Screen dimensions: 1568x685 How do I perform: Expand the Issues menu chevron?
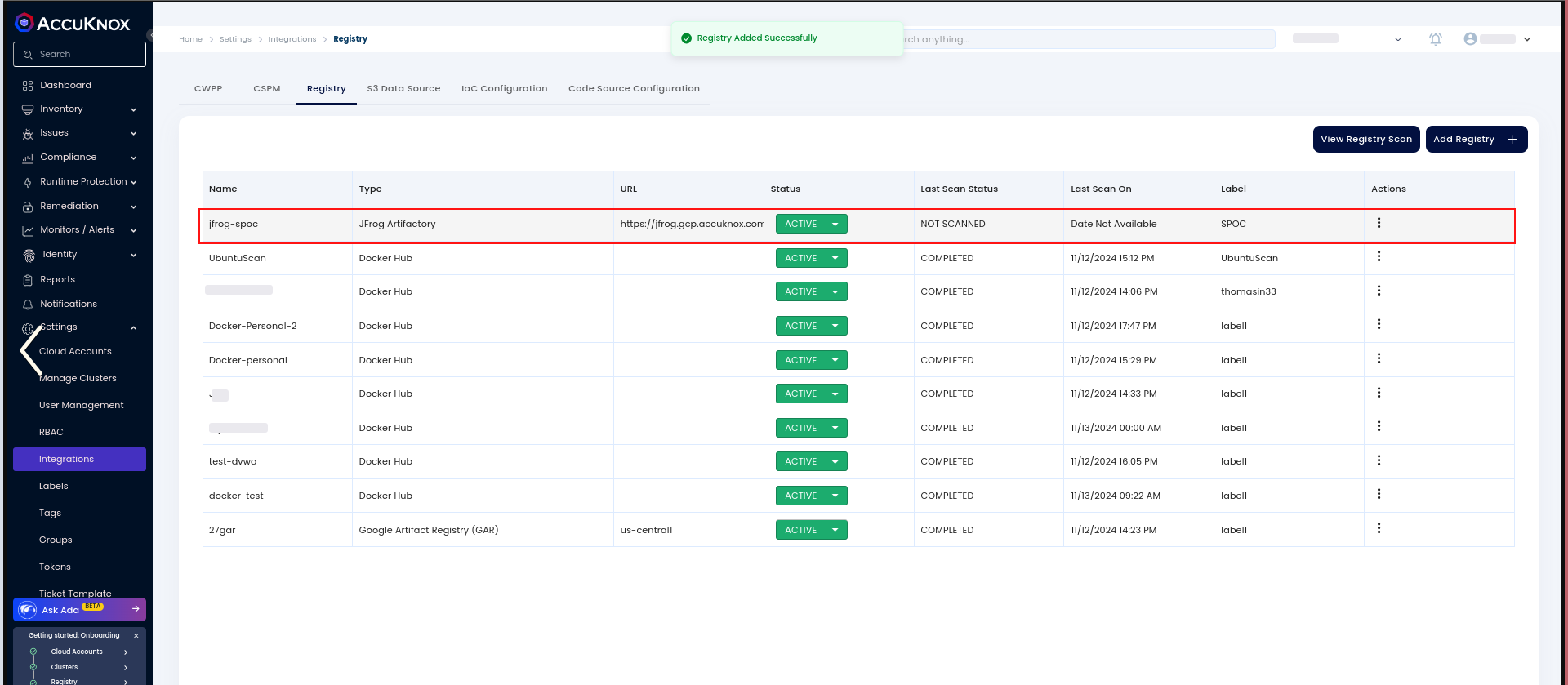tap(133, 134)
